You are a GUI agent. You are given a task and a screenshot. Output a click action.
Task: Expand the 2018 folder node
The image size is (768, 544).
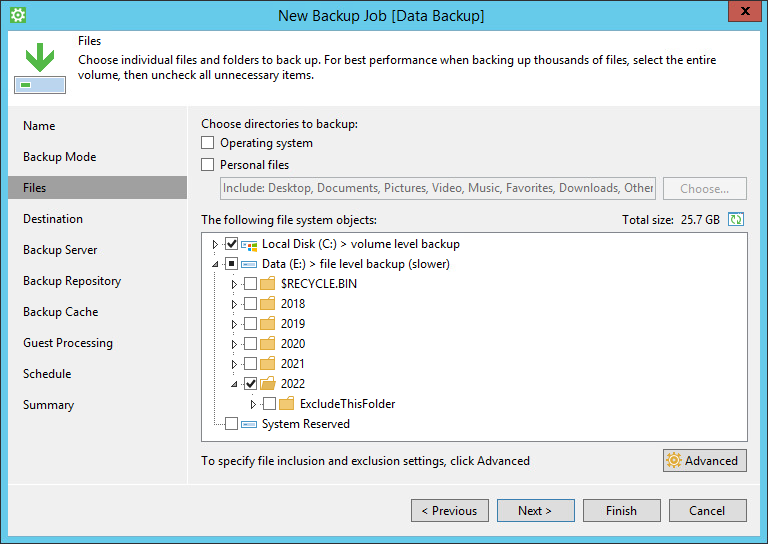click(234, 304)
